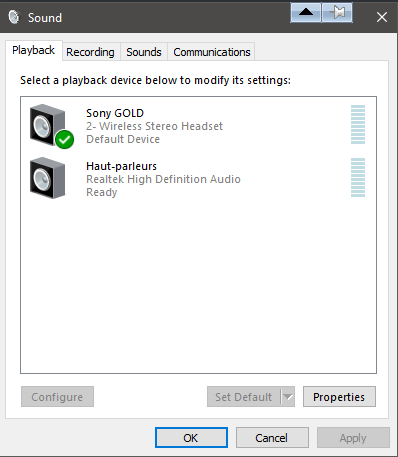
Task: Expand the Set Default dropdown arrow
Action: [x=288, y=397]
